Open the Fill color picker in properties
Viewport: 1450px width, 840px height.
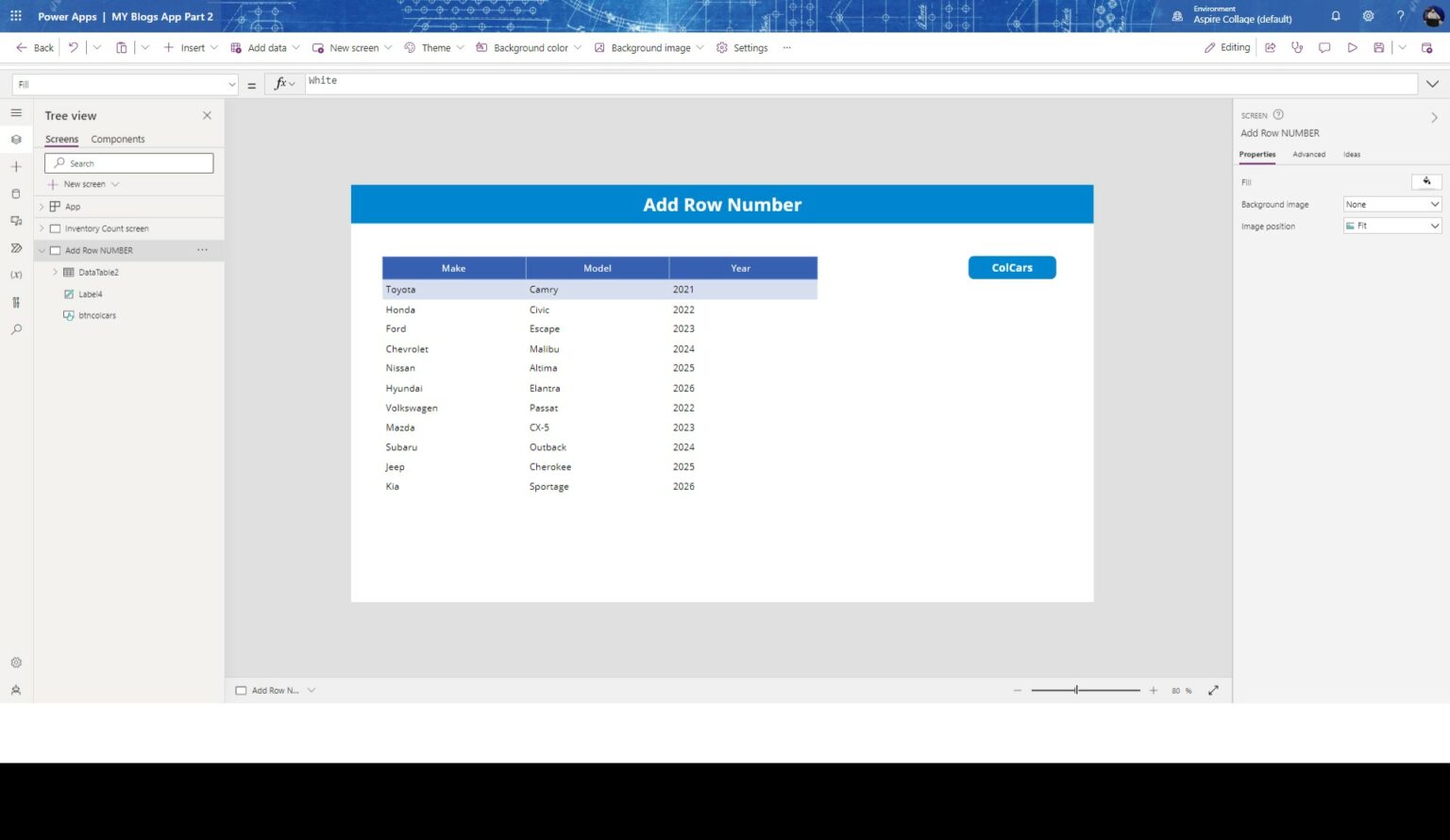click(x=1426, y=181)
